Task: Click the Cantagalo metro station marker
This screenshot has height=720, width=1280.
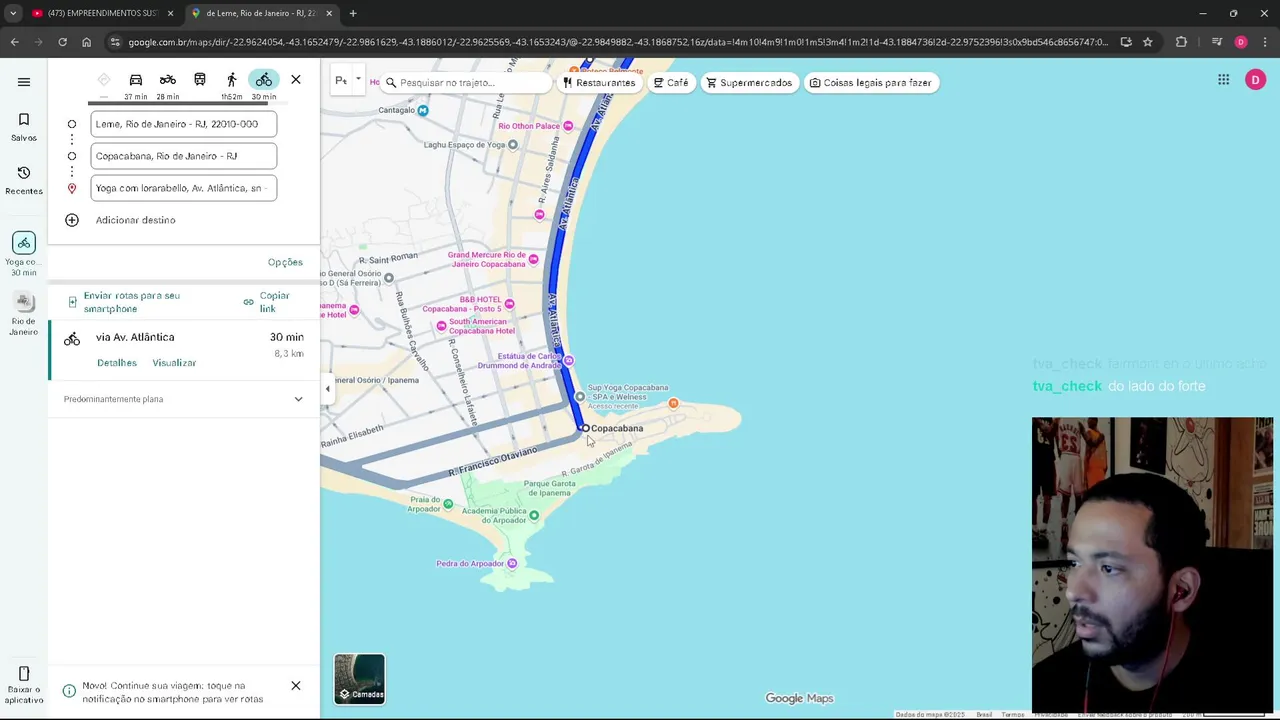Action: [x=422, y=110]
